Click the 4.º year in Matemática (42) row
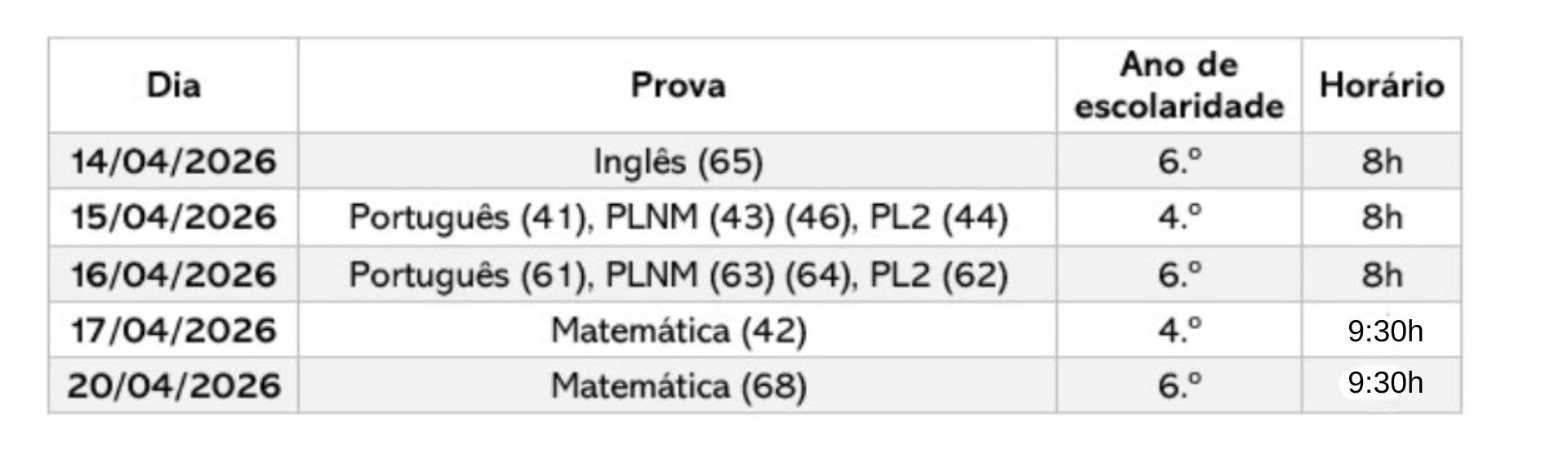The image size is (1568, 454). [1179, 331]
